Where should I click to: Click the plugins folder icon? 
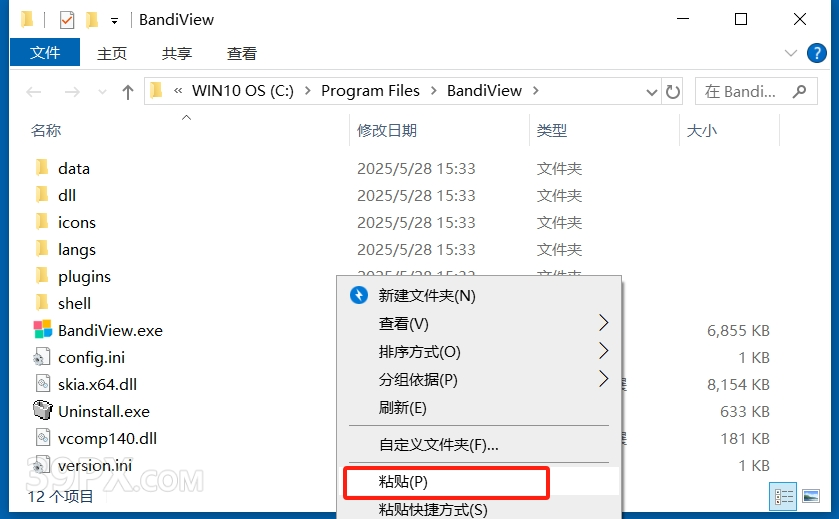point(42,276)
